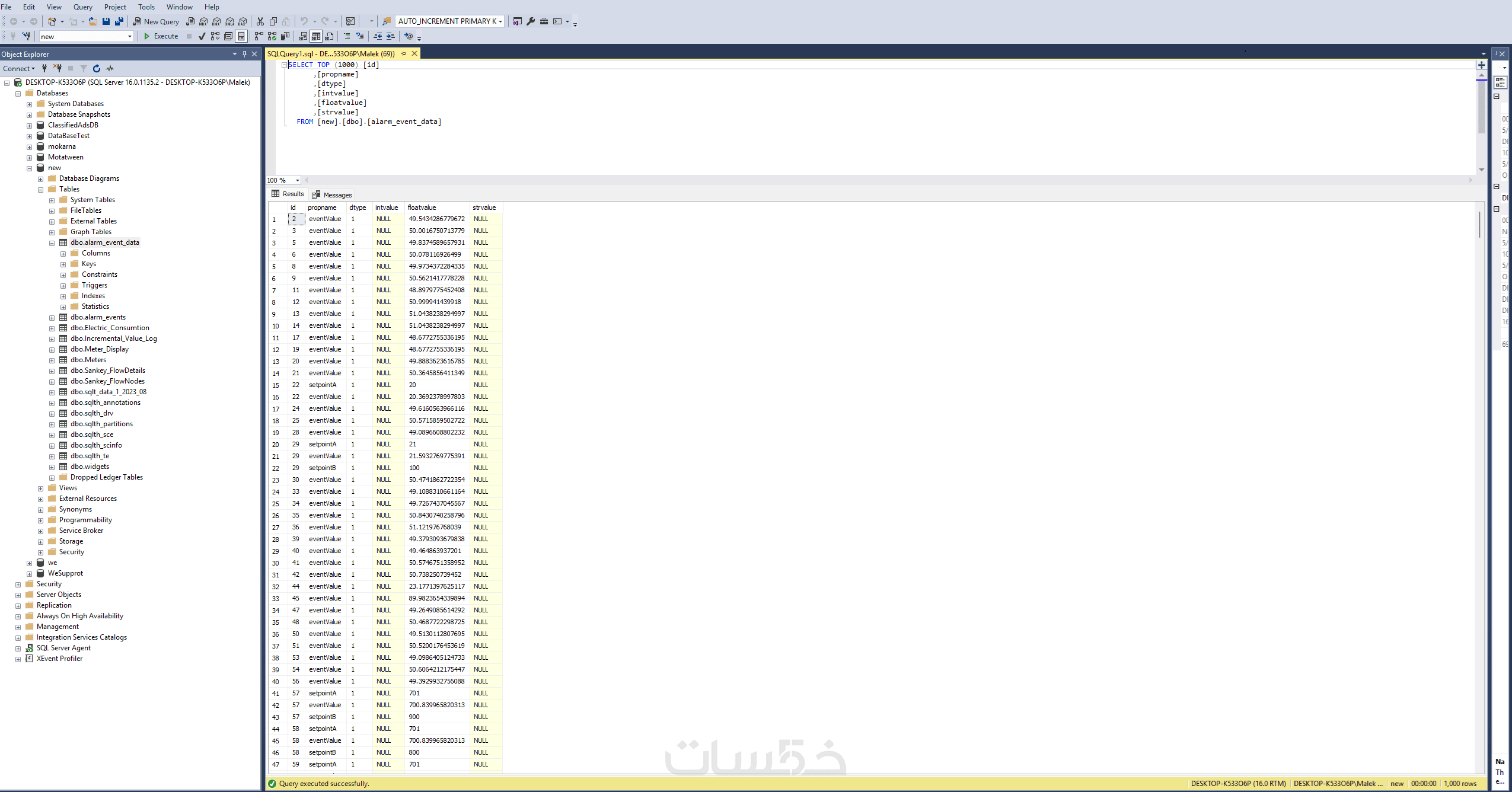The height and width of the screenshot is (792, 1512).
Task: Click the New Query button
Action: pos(156,21)
